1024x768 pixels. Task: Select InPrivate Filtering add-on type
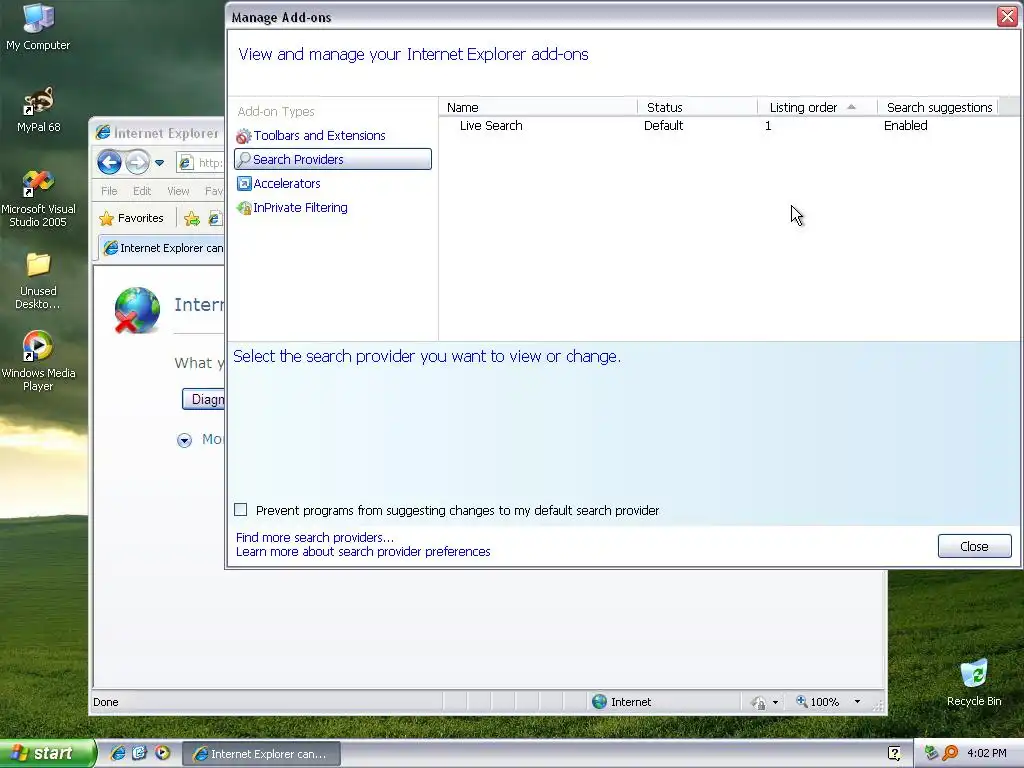(x=292, y=208)
